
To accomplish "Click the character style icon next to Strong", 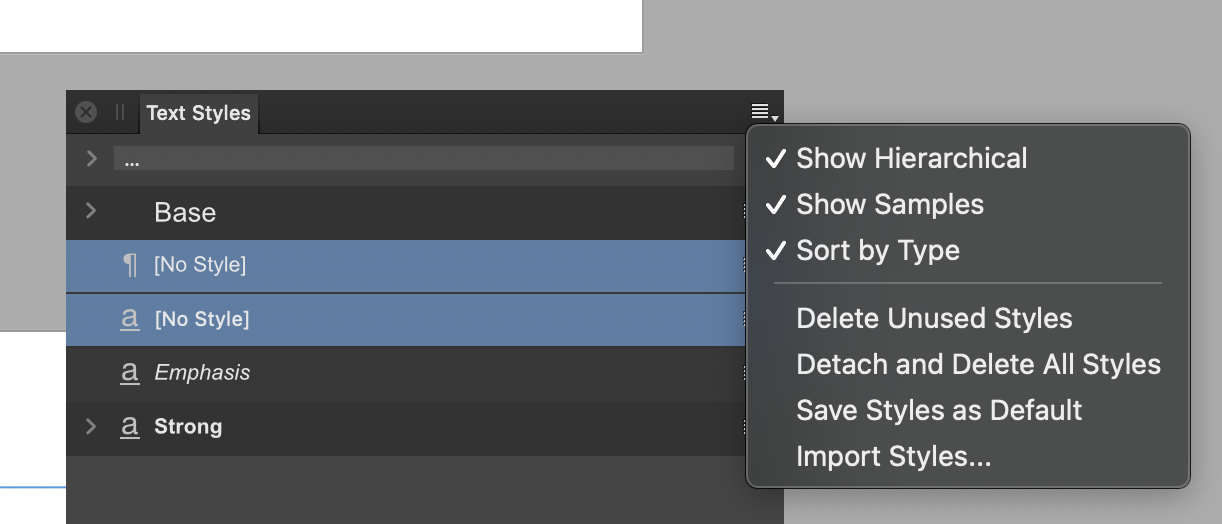I will pos(129,427).
